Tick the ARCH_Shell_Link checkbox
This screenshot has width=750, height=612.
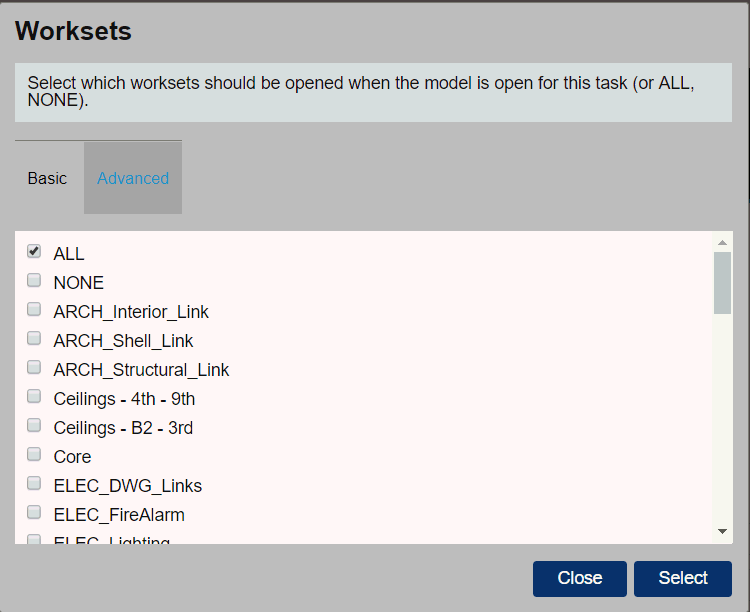click(x=34, y=338)
